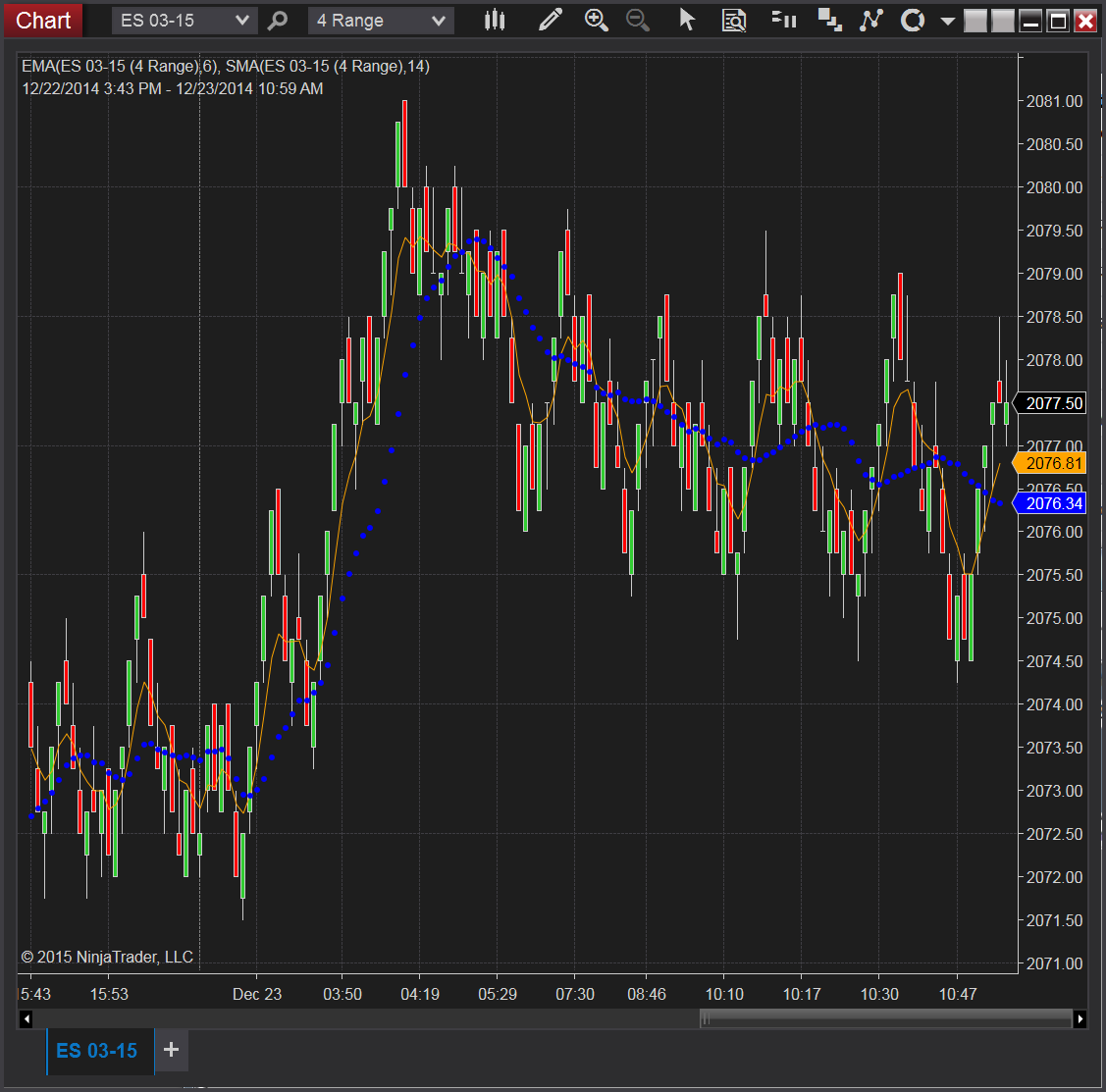Screen dimensions: 1106x1092
Task: Select the arrow cursor pointer tool
Action: [x=686, y=20]
